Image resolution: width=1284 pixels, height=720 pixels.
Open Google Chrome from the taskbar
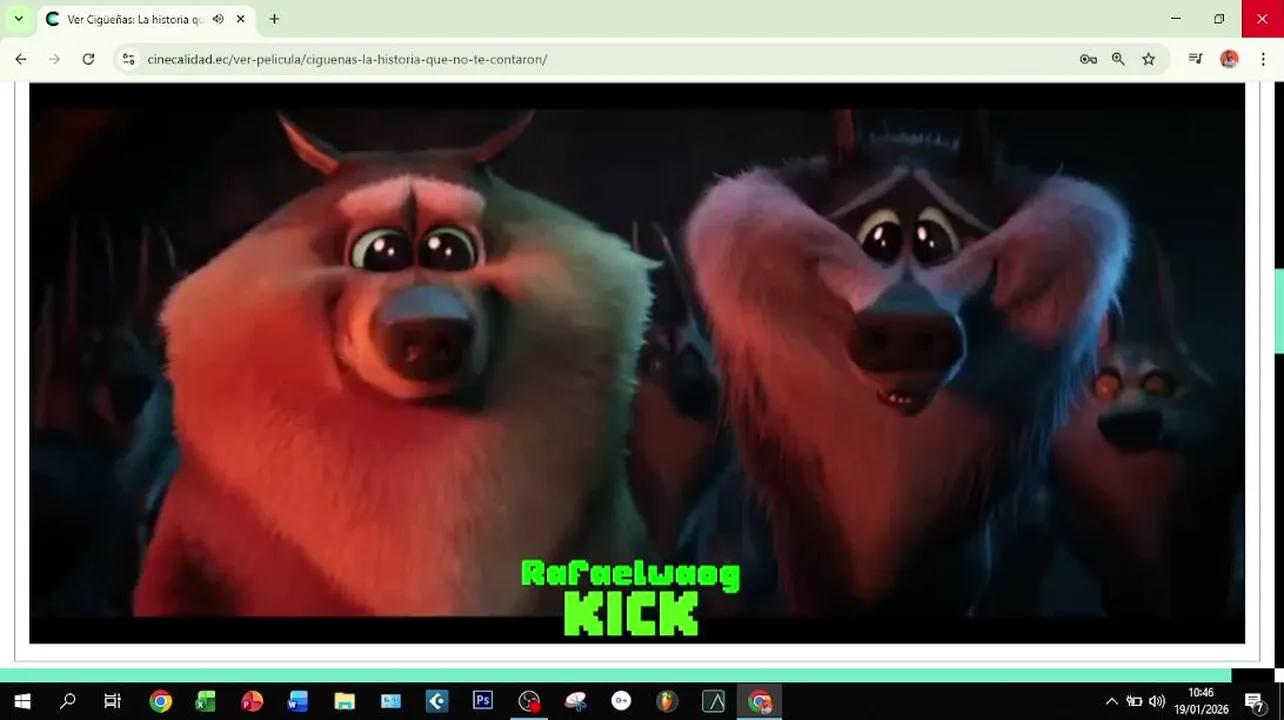(160, 701)
